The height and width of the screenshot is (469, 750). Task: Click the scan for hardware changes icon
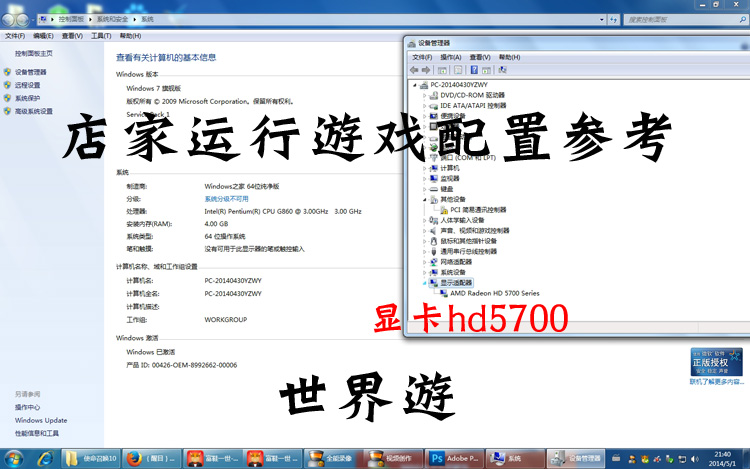(502, 70)
